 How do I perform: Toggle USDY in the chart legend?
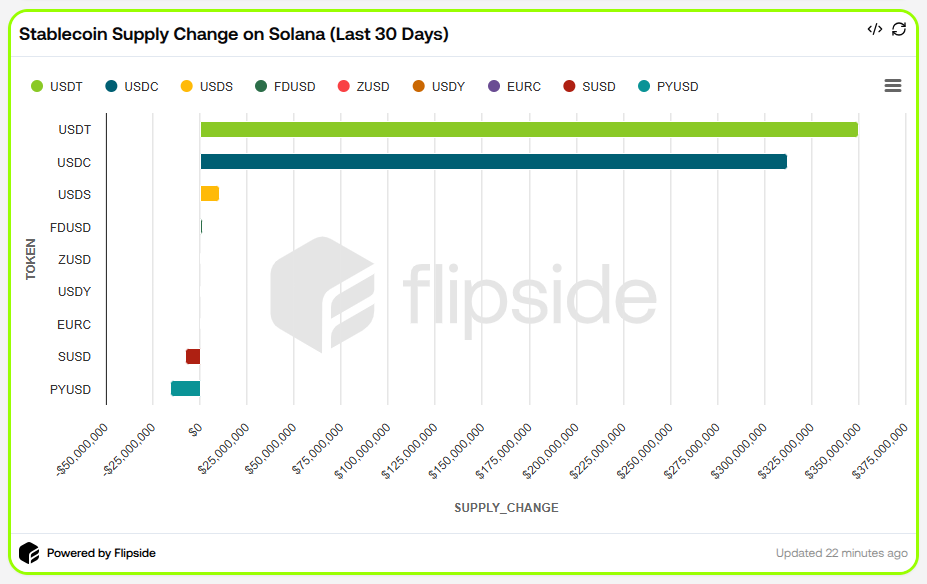click(x=417, y=86)
